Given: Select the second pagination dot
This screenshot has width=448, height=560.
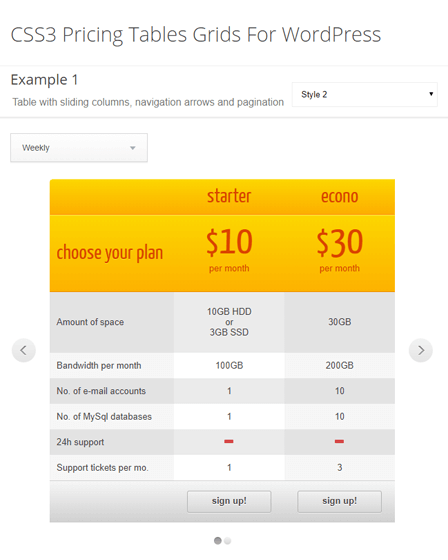Looking at the screenshot, I should point(227,541).
